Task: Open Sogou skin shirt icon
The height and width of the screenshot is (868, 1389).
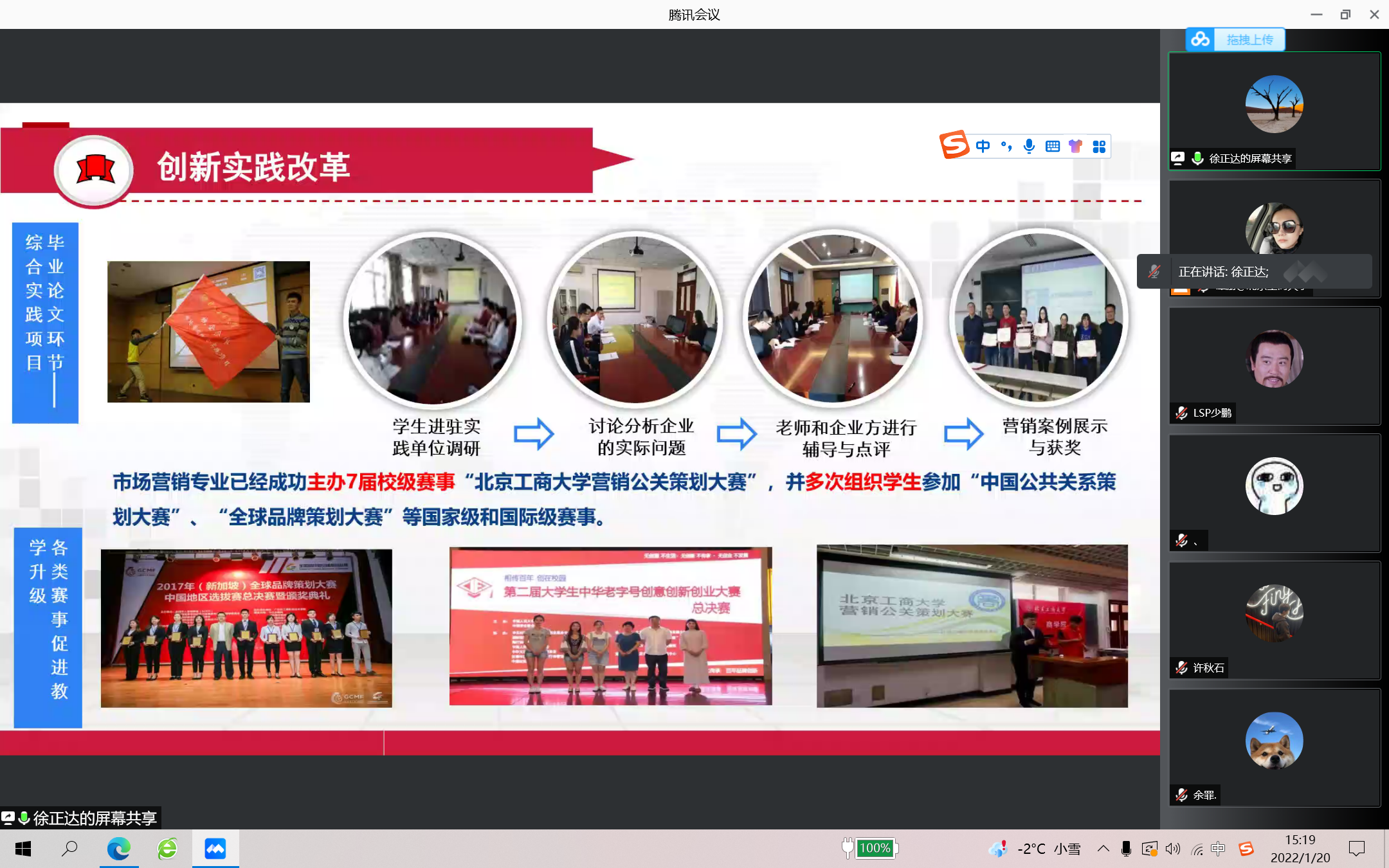Action: (1075, 147)
